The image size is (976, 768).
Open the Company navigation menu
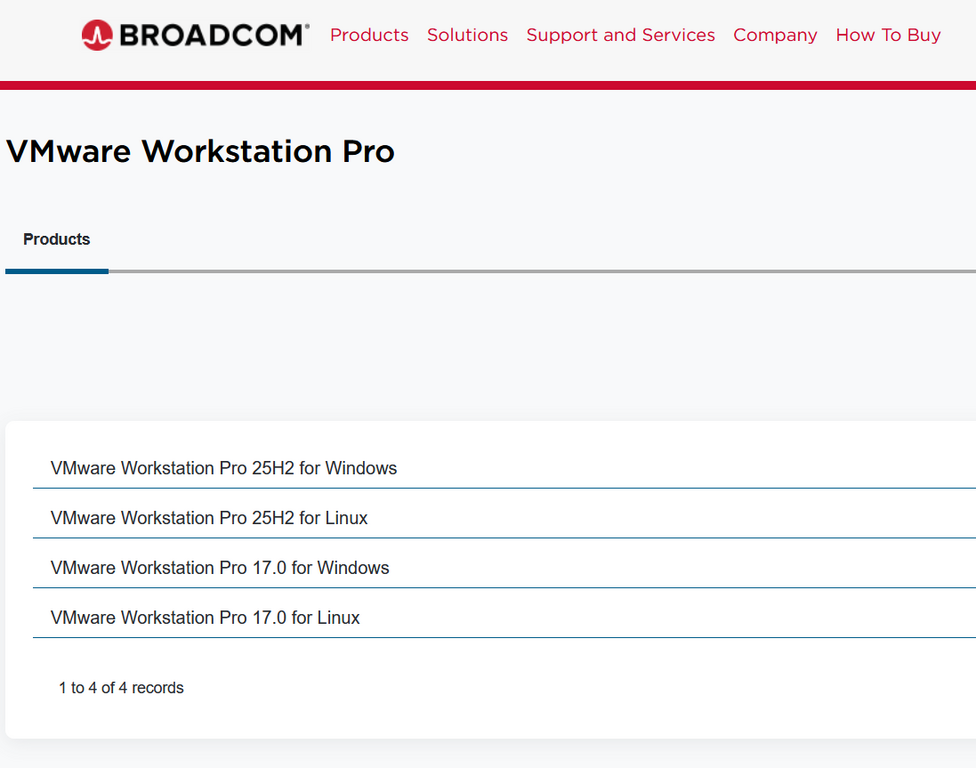pyautogui.click(x=775, y=35)
